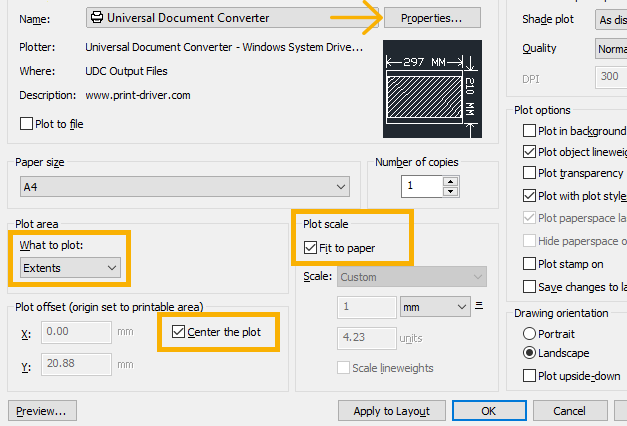The image size is (627, 426).
Task: Enable Plot transparency checkbox
Action: 529,173
